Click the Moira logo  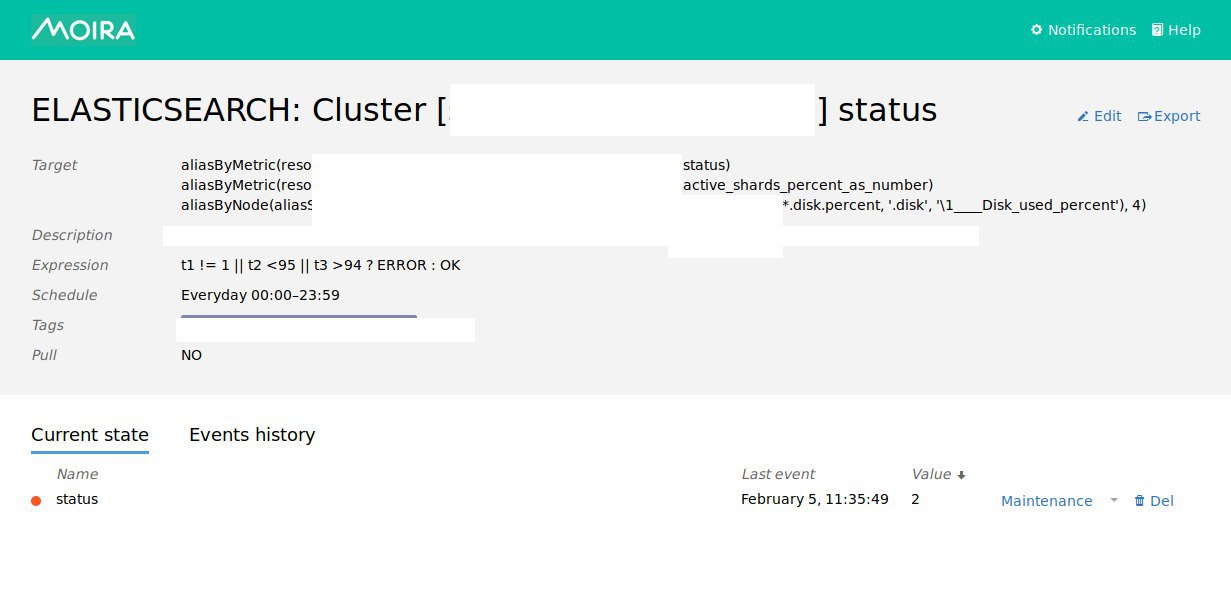[83, 29]
